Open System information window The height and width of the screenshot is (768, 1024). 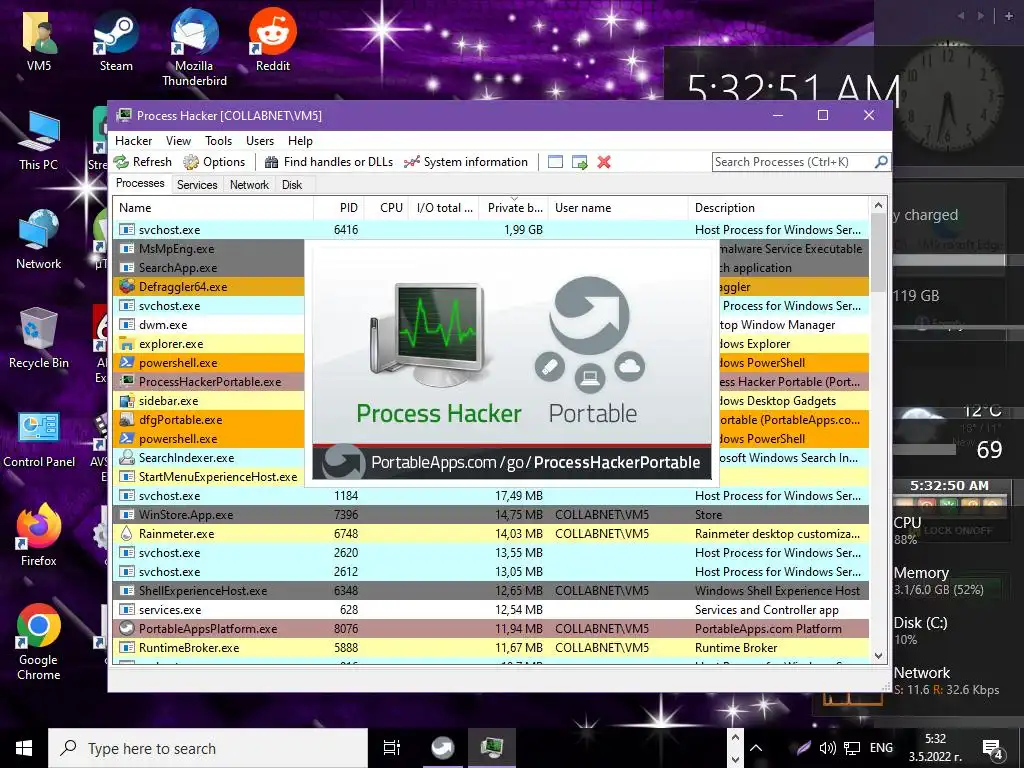(x=466, y=162)
